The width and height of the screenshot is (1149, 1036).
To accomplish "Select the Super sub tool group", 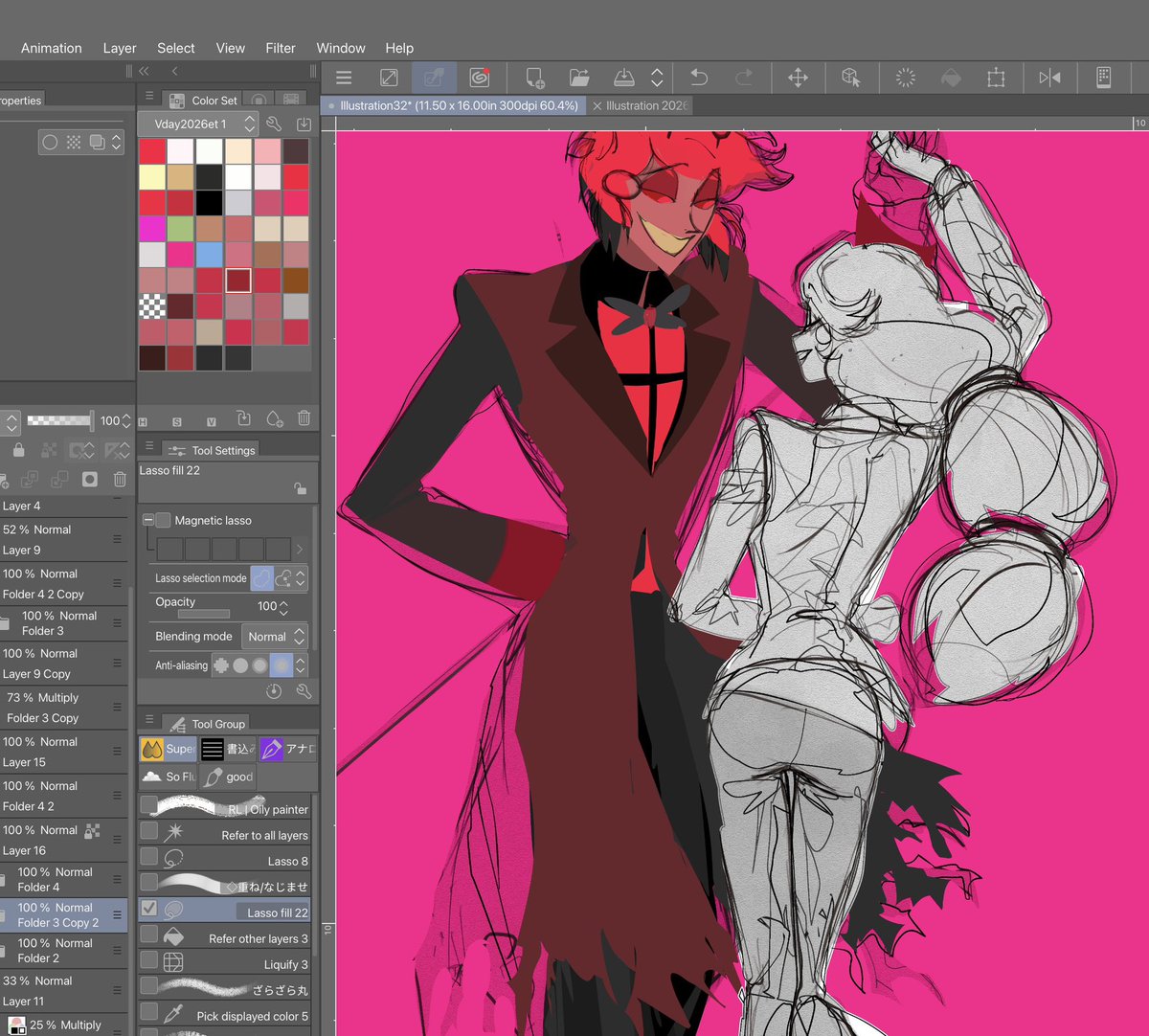I will click(x=169, y=749).
